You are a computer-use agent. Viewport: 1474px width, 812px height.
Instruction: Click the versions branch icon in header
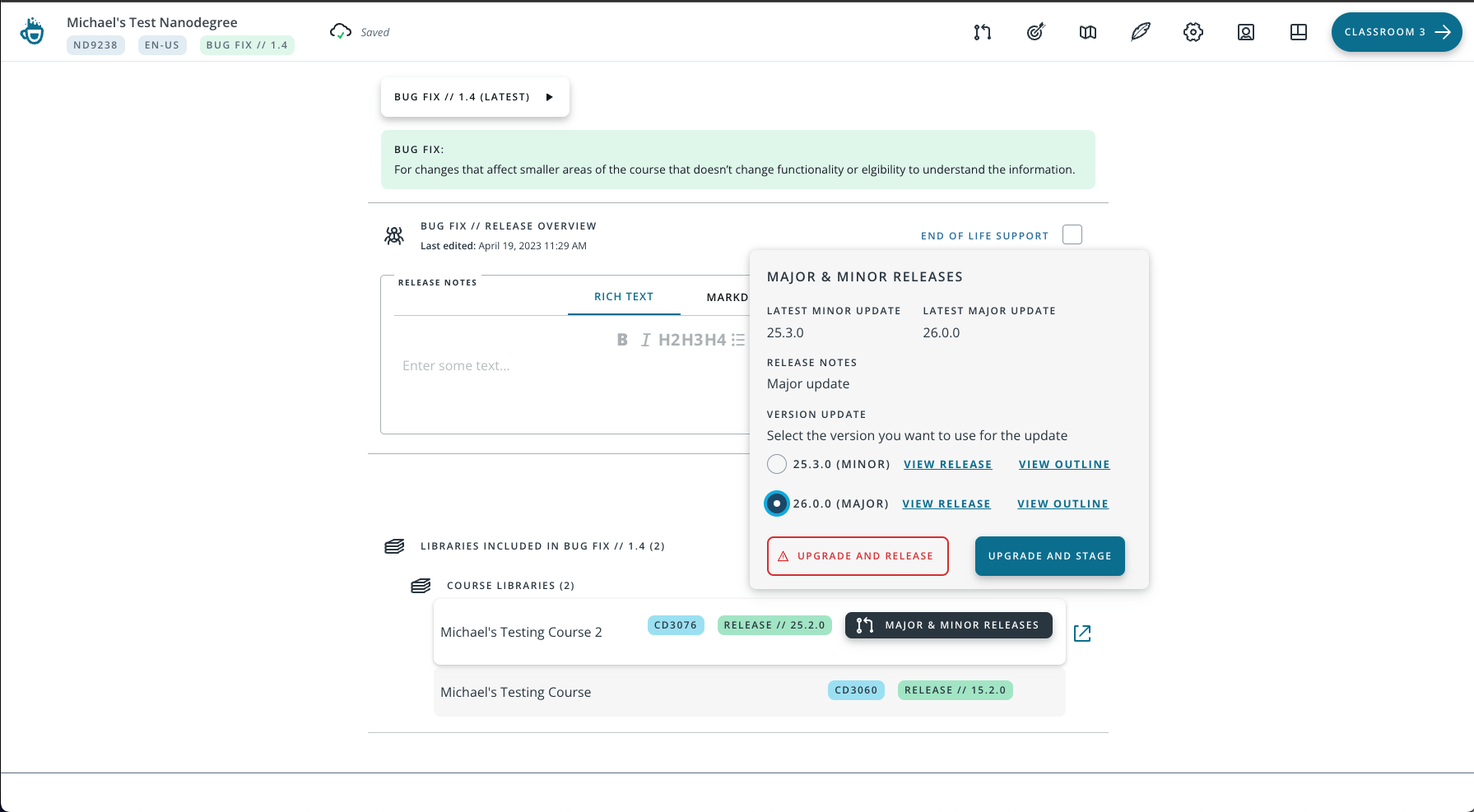[982, 32]
